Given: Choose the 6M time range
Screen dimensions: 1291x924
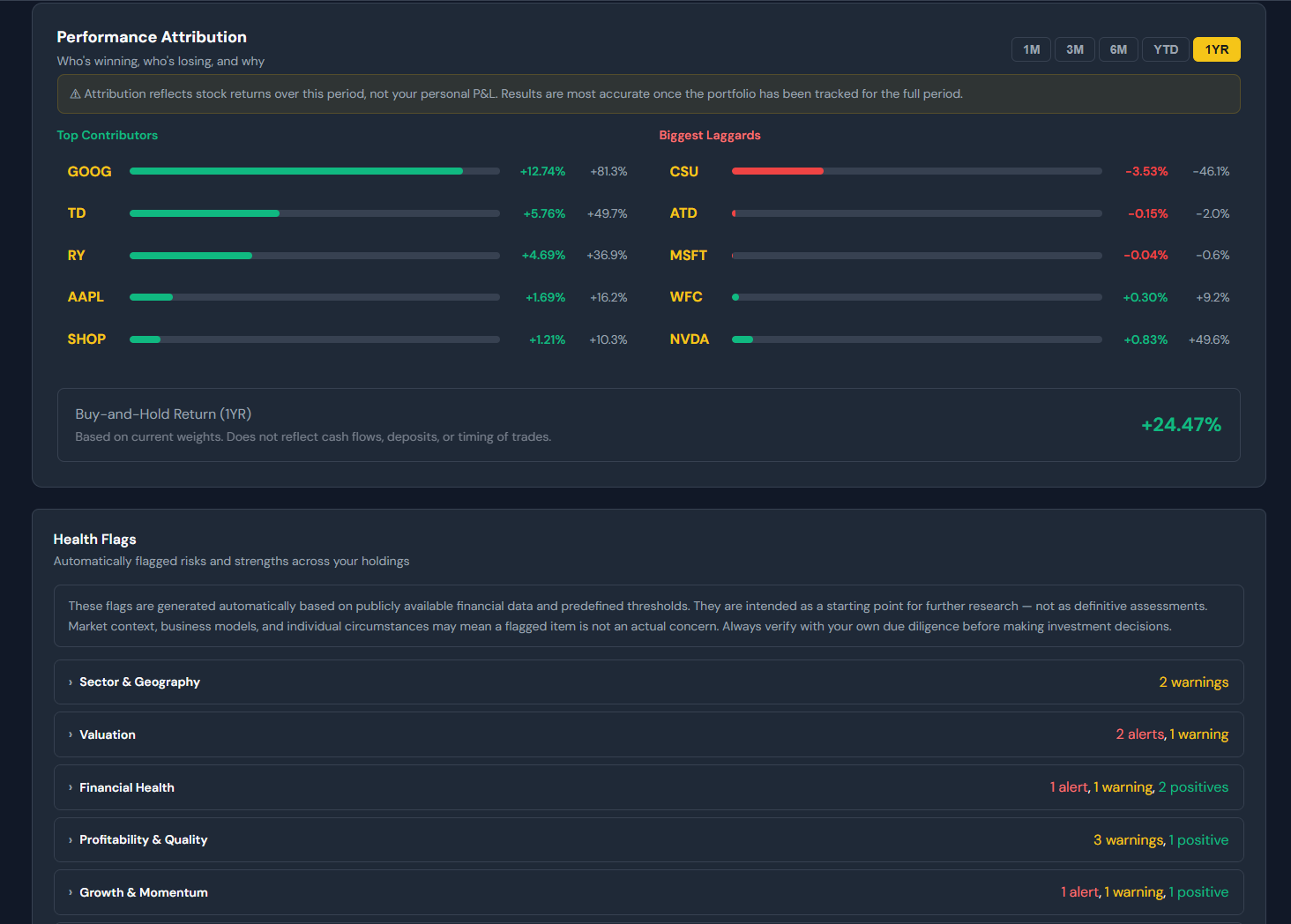Looking at the screenshot, I should pos(1118,49).
